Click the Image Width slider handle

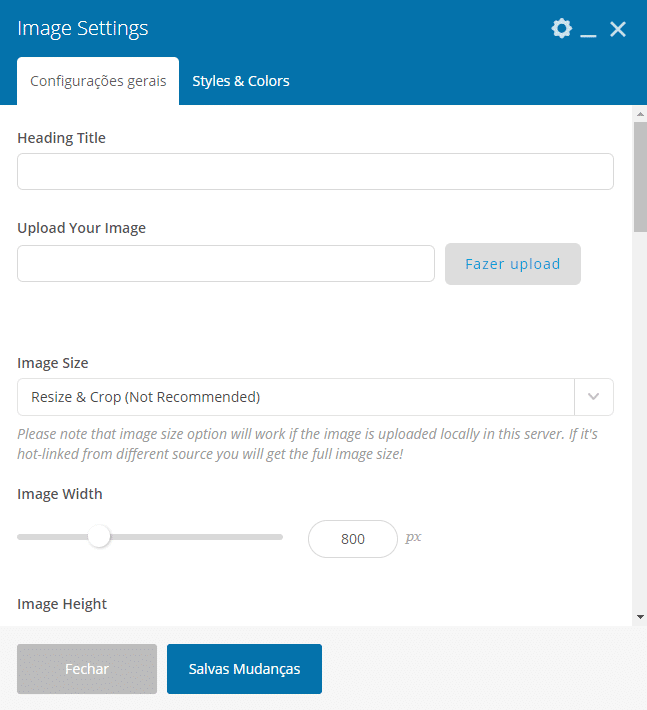point(99,537)
